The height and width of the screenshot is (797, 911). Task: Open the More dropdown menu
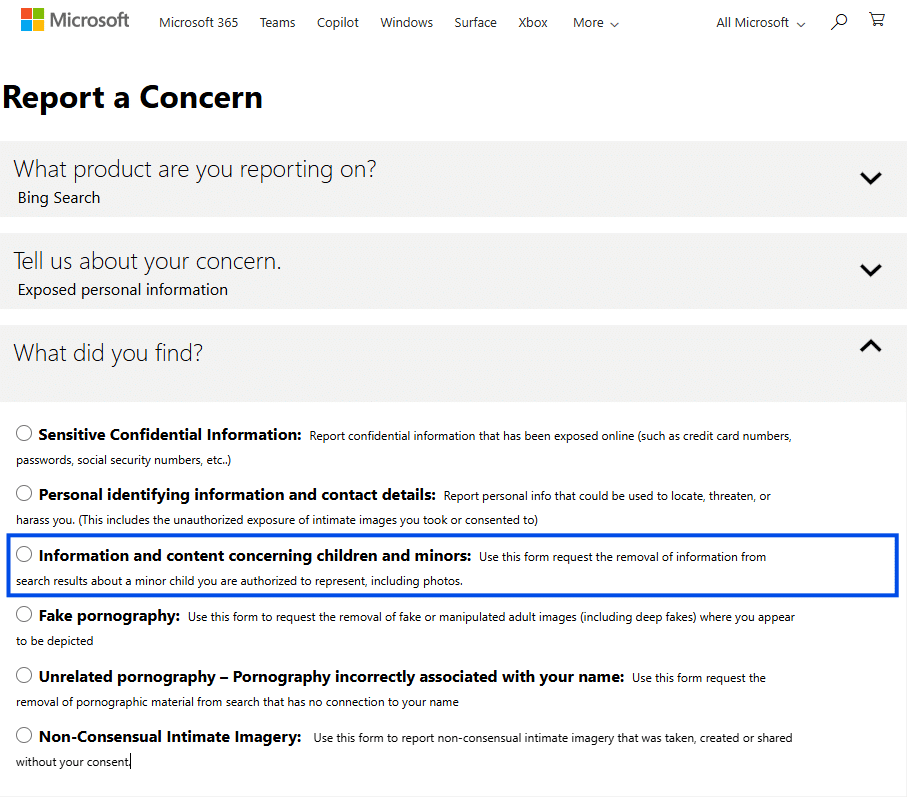596,23
